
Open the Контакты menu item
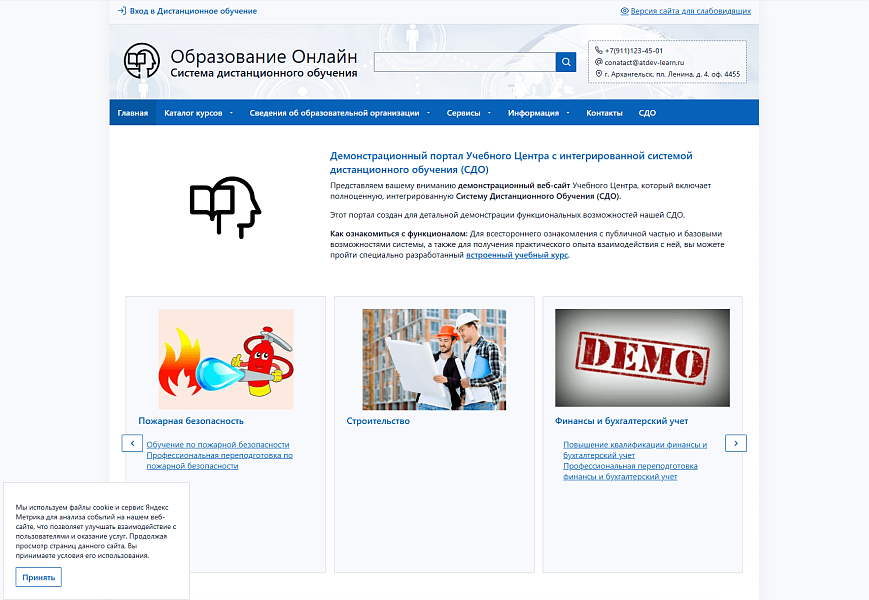[604, 113]
